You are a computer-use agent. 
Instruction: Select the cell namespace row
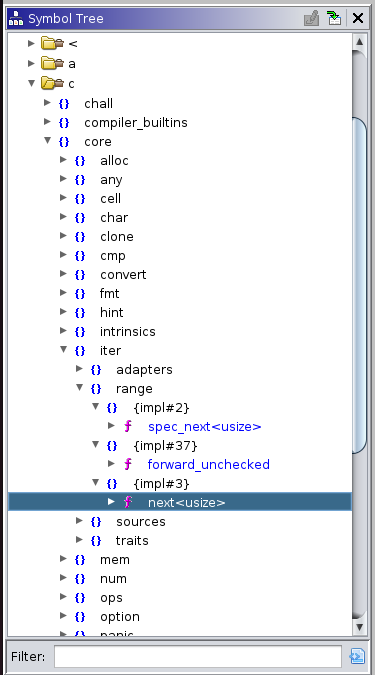coord(110,198)
